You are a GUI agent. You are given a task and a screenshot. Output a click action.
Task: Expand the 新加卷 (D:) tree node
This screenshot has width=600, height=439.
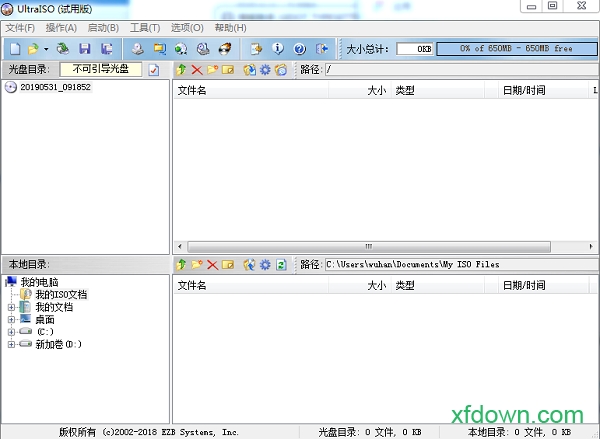click(11, 344)
